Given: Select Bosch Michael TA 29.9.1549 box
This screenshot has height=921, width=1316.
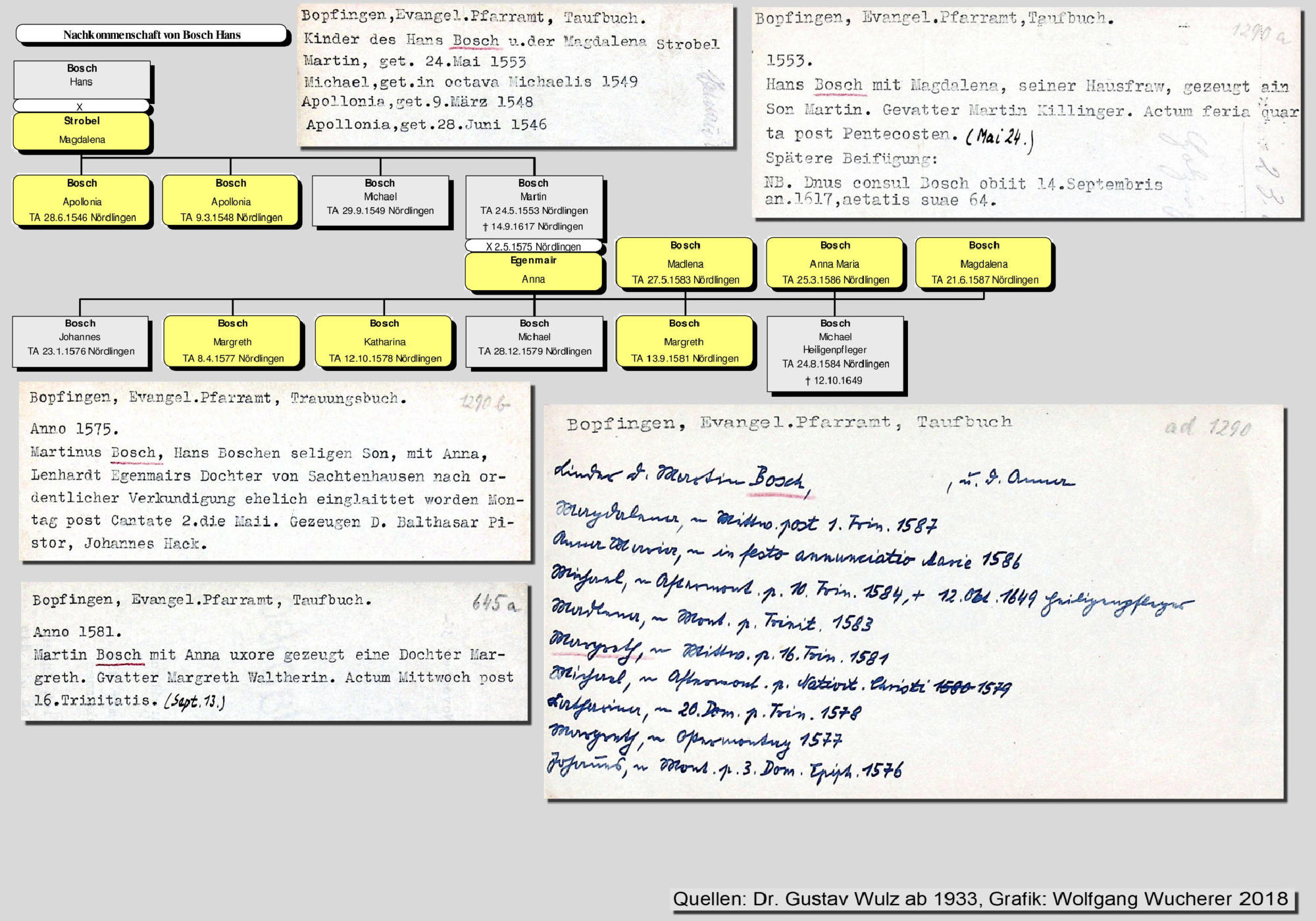Looking at the screenshot, I should click(x=380, y=201).
